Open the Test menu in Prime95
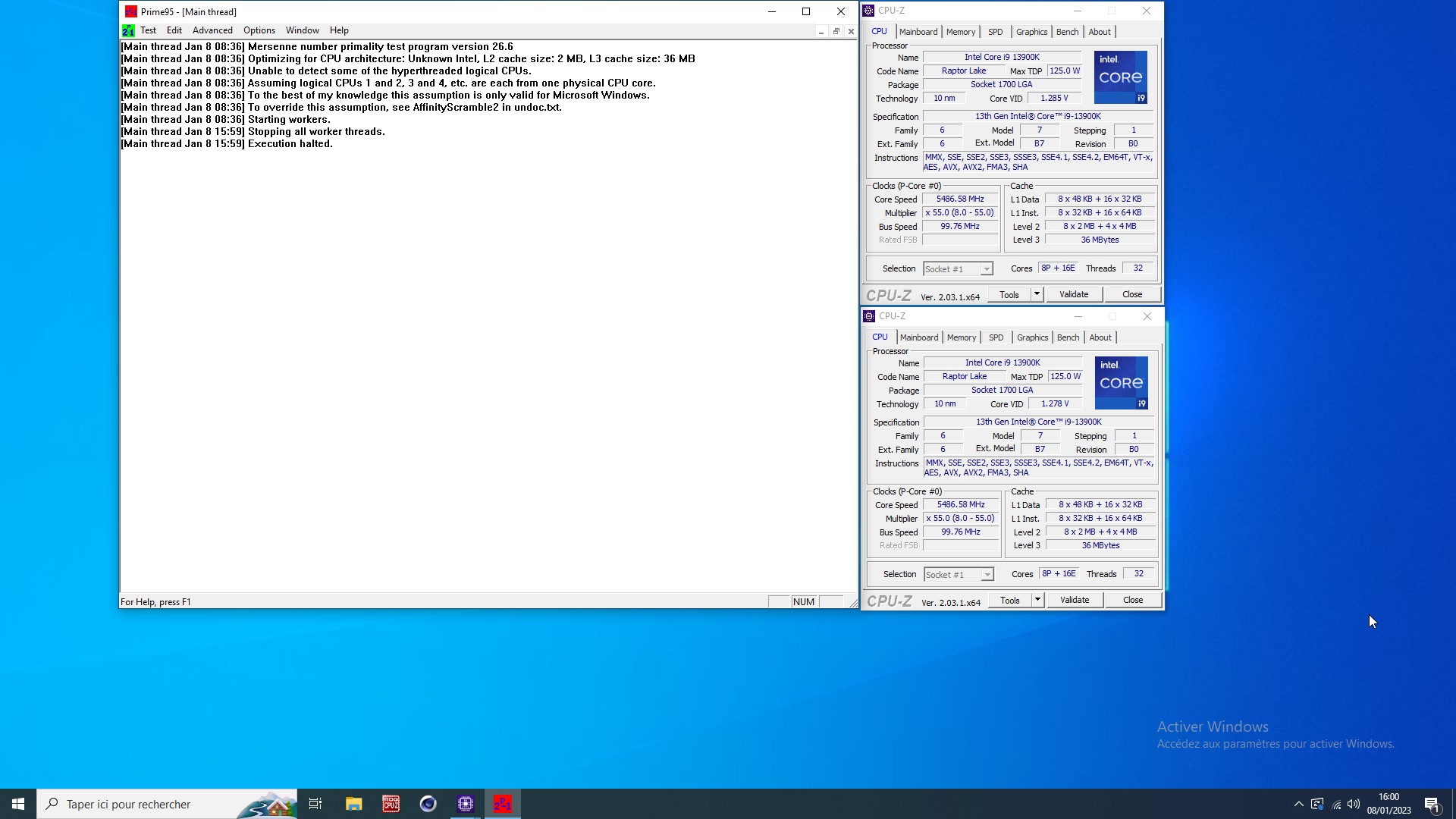 tap(148, 30)
